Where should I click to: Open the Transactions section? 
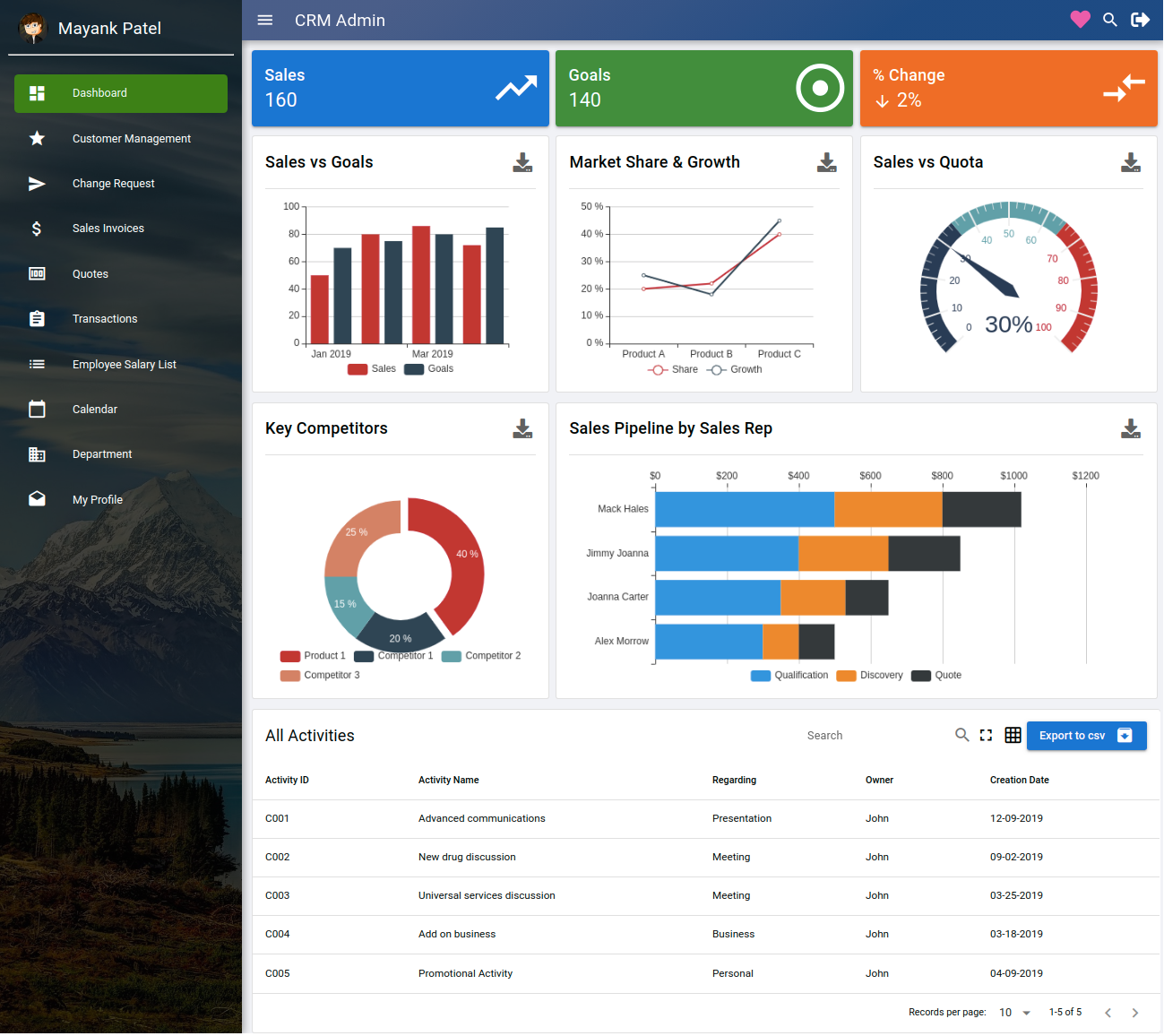[x=105, y=318]
